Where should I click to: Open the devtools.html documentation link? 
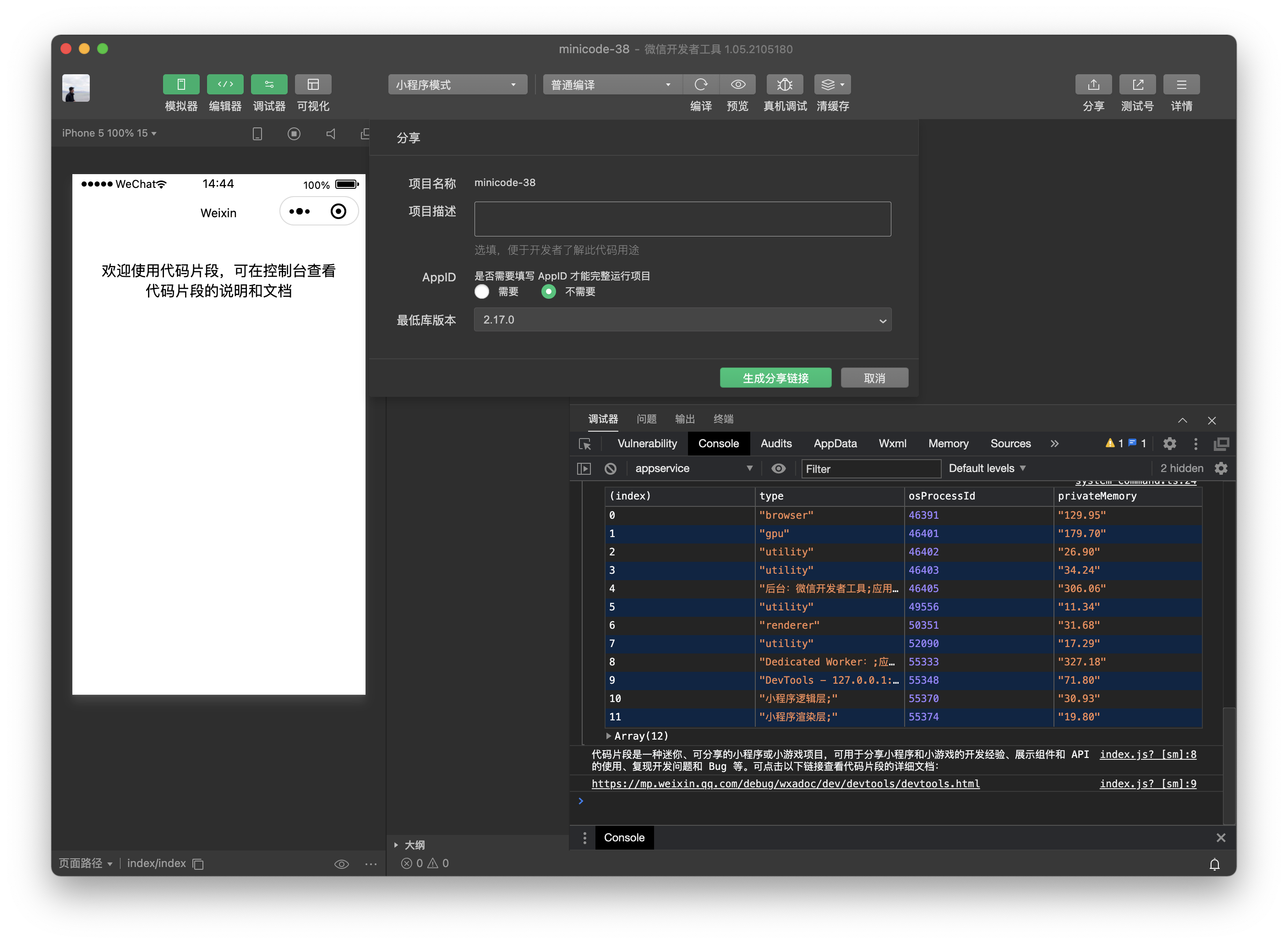(786, 784)
